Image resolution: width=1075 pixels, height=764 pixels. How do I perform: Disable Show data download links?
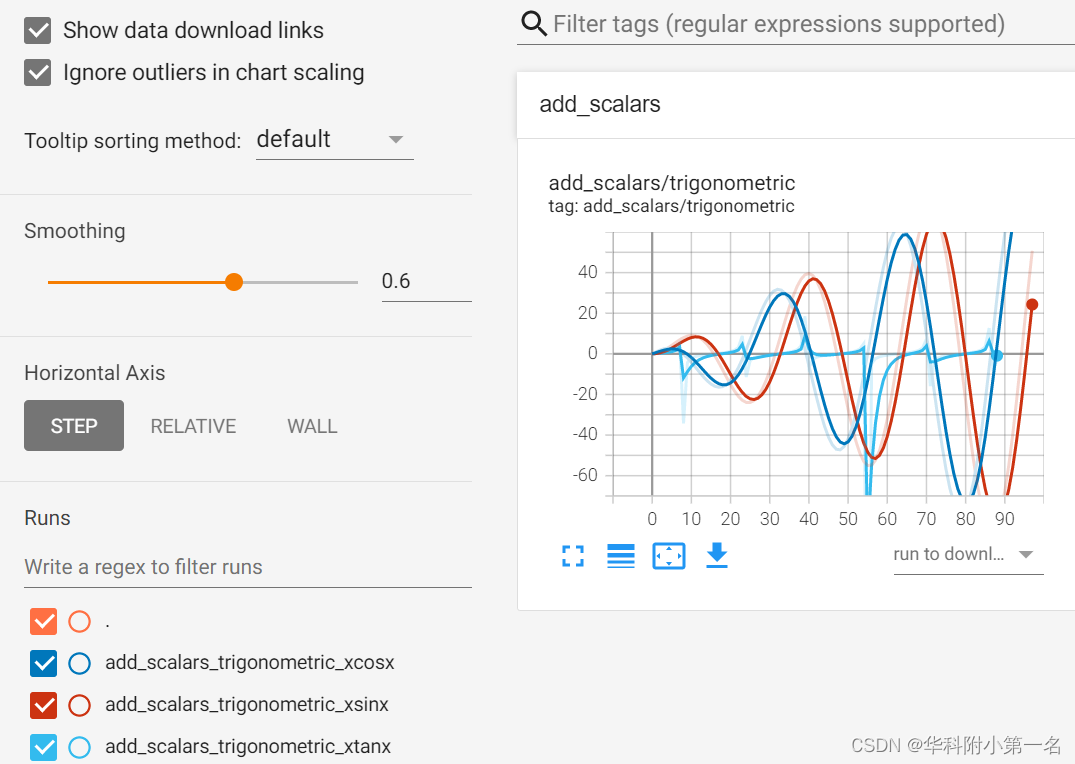click(x=37, y=30)
